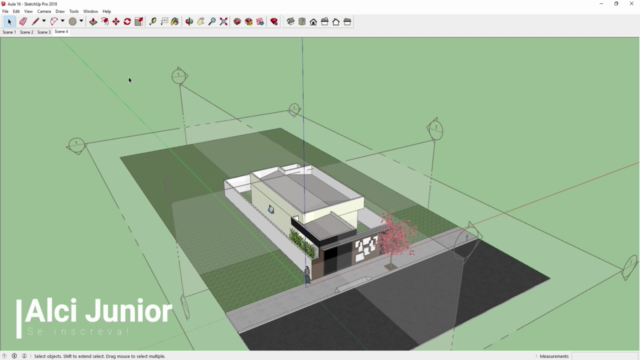Click the Share Component icon
Image resolution: width=640 pixels, height=360 pixels.
click(260, 22)
